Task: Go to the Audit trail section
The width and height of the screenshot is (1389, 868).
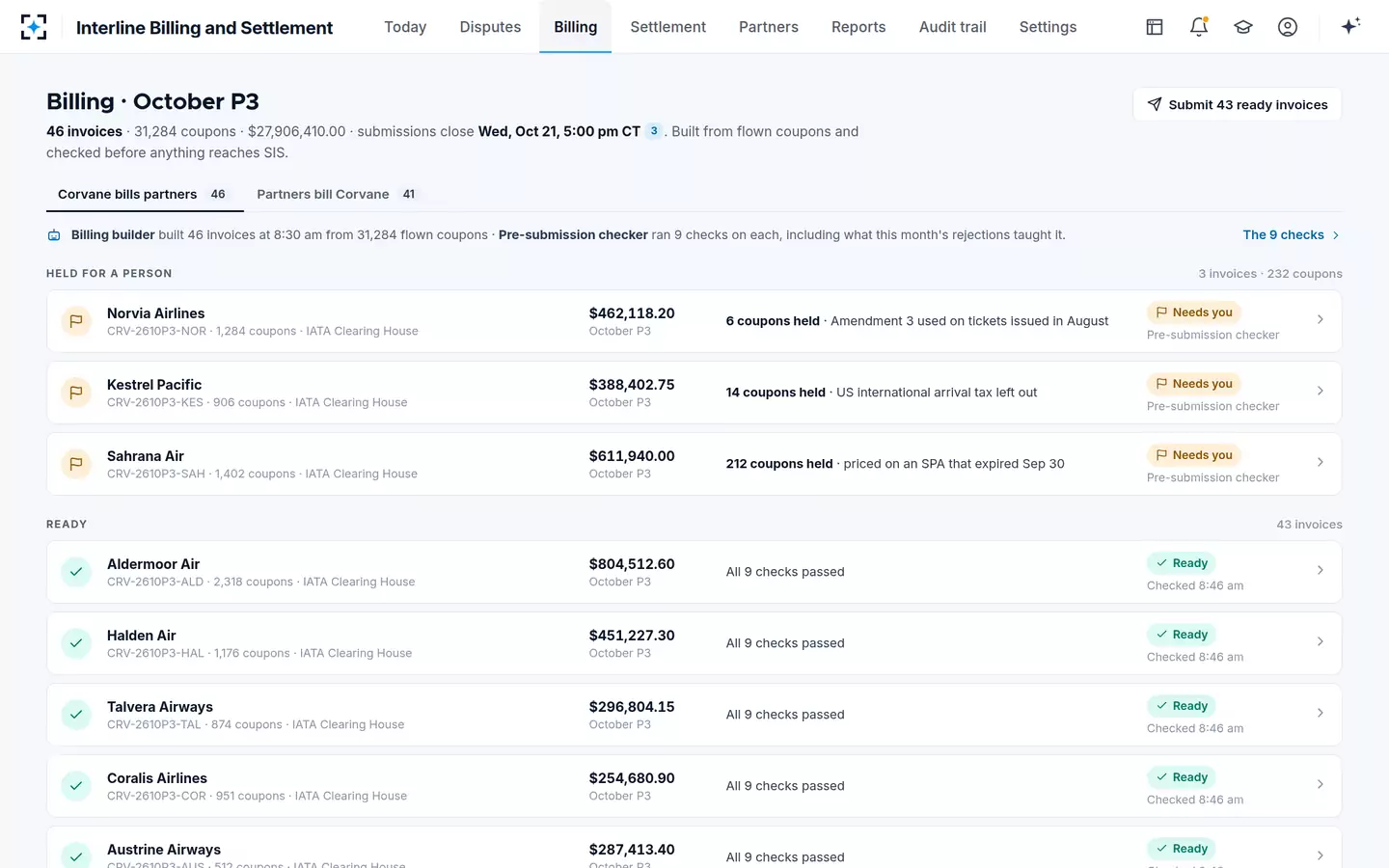Action: click(x=952, y=27)
